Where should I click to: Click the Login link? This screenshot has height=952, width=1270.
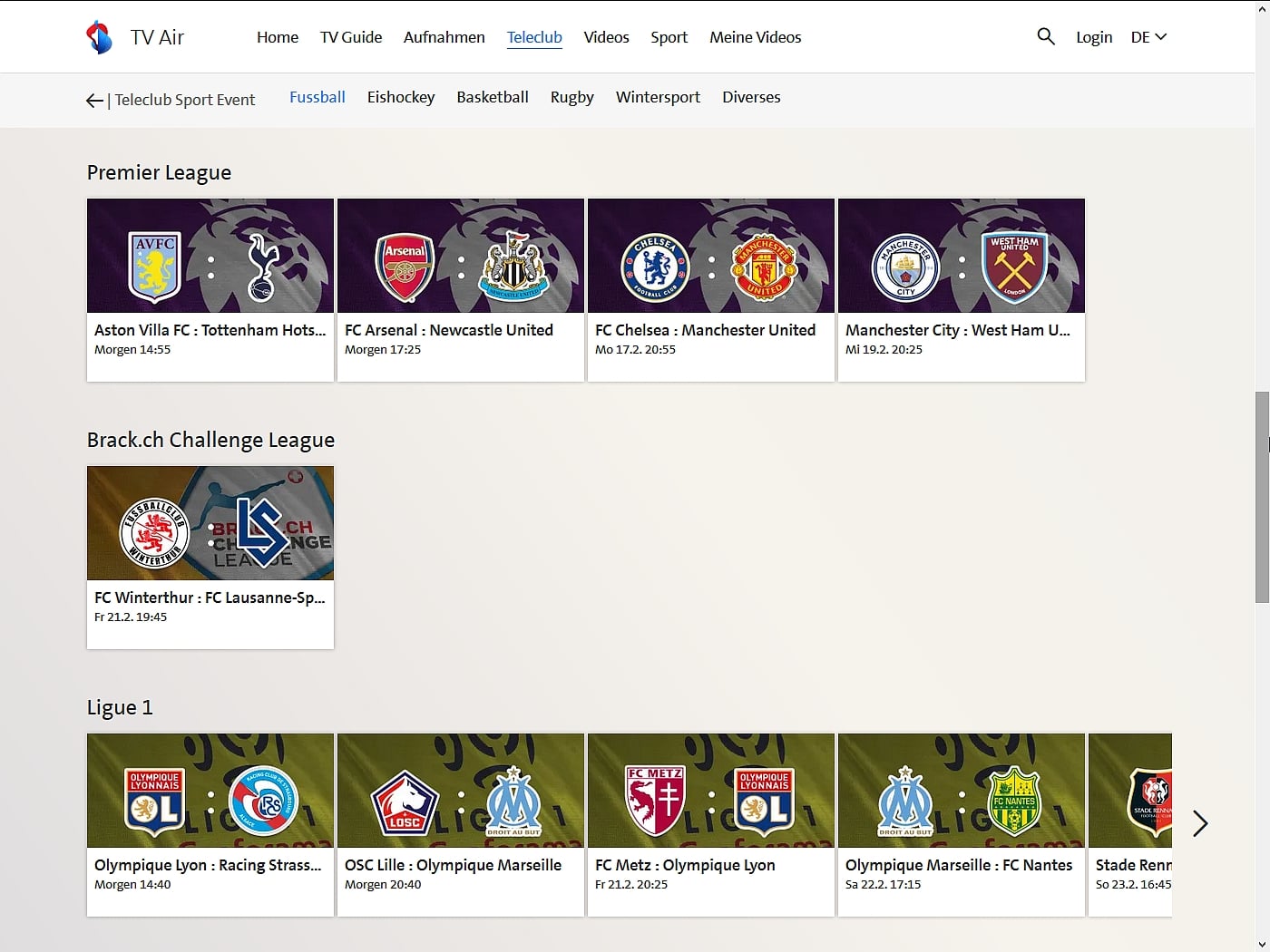(x=1094, y=36)
